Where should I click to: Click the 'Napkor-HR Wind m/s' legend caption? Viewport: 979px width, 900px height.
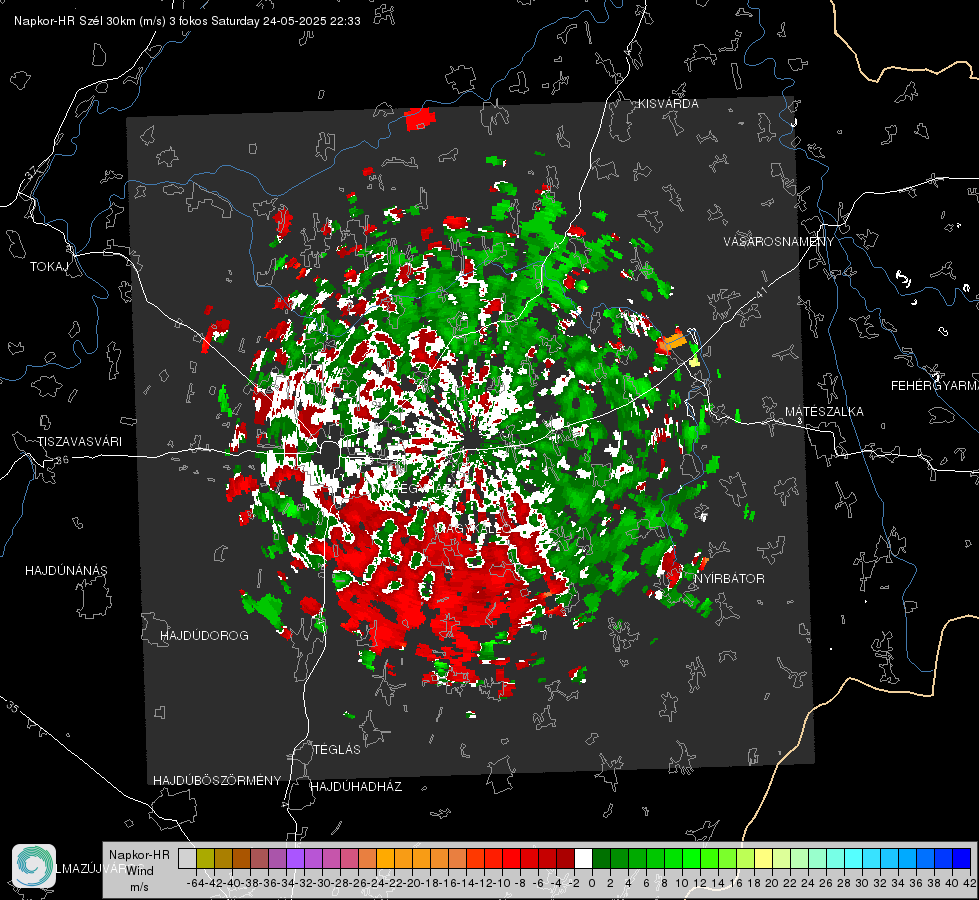tap(139, 871)
